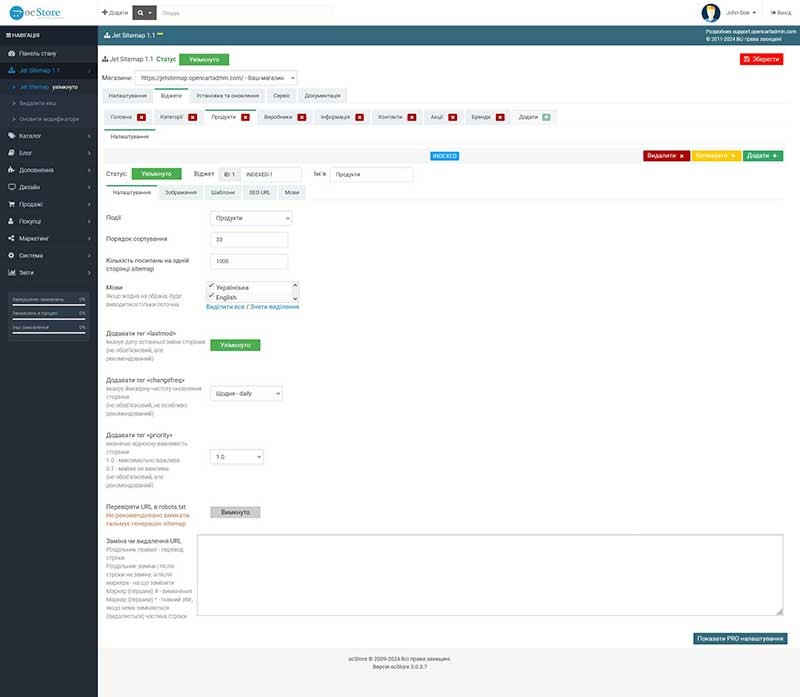Click the Каталог tag icon in sidebar
The height and width of the screenshot is (697, 800).
tap(11, 136)
